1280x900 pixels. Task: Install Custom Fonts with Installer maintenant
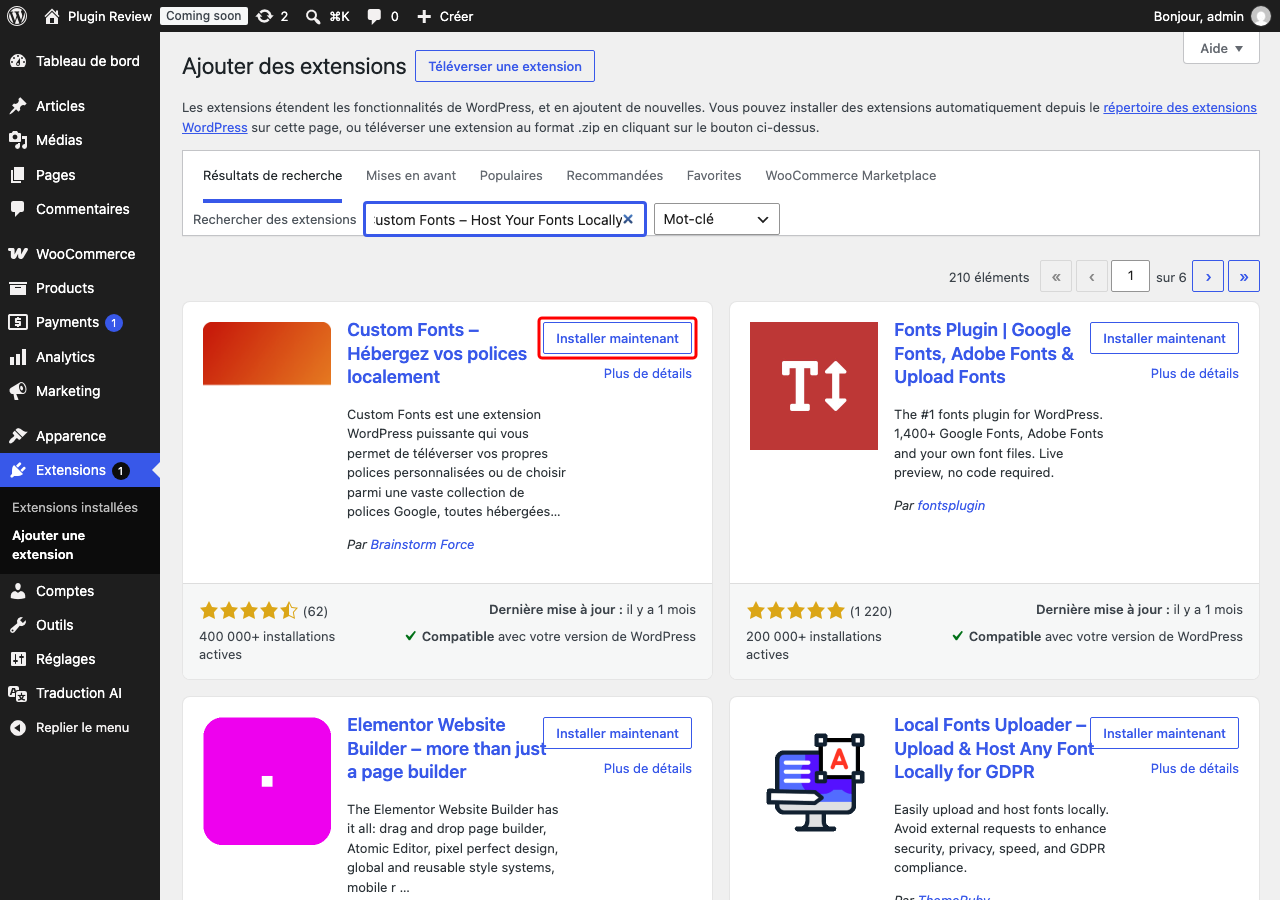tap(617, 338)
